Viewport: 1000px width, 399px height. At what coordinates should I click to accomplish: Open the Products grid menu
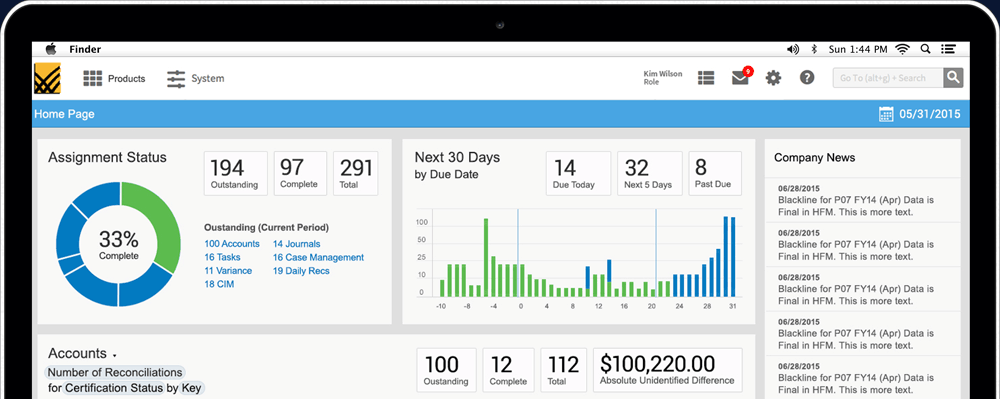coord(114,79)
